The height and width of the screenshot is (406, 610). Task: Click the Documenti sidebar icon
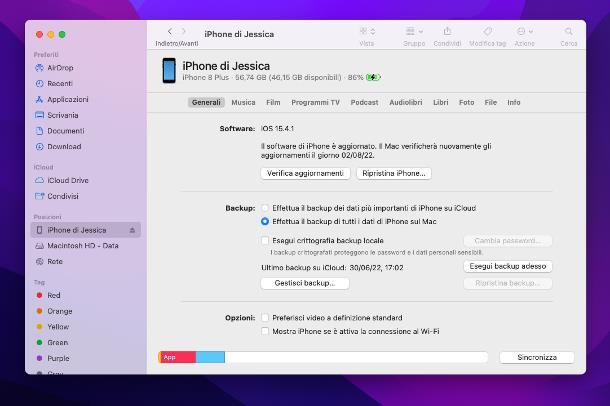39,131
